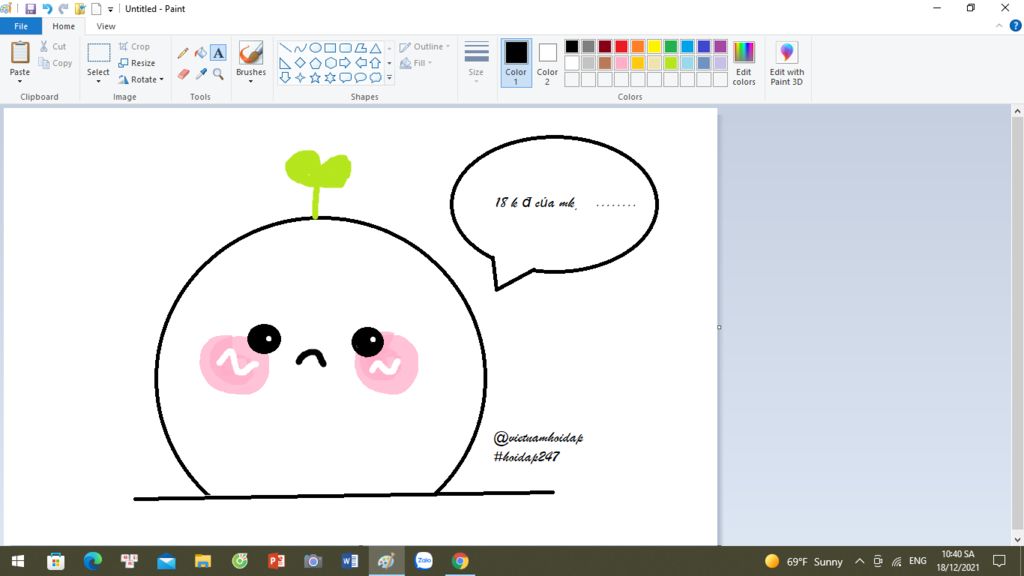
Task: Expand the full Shapes gallery
Action: click(389, 78)
